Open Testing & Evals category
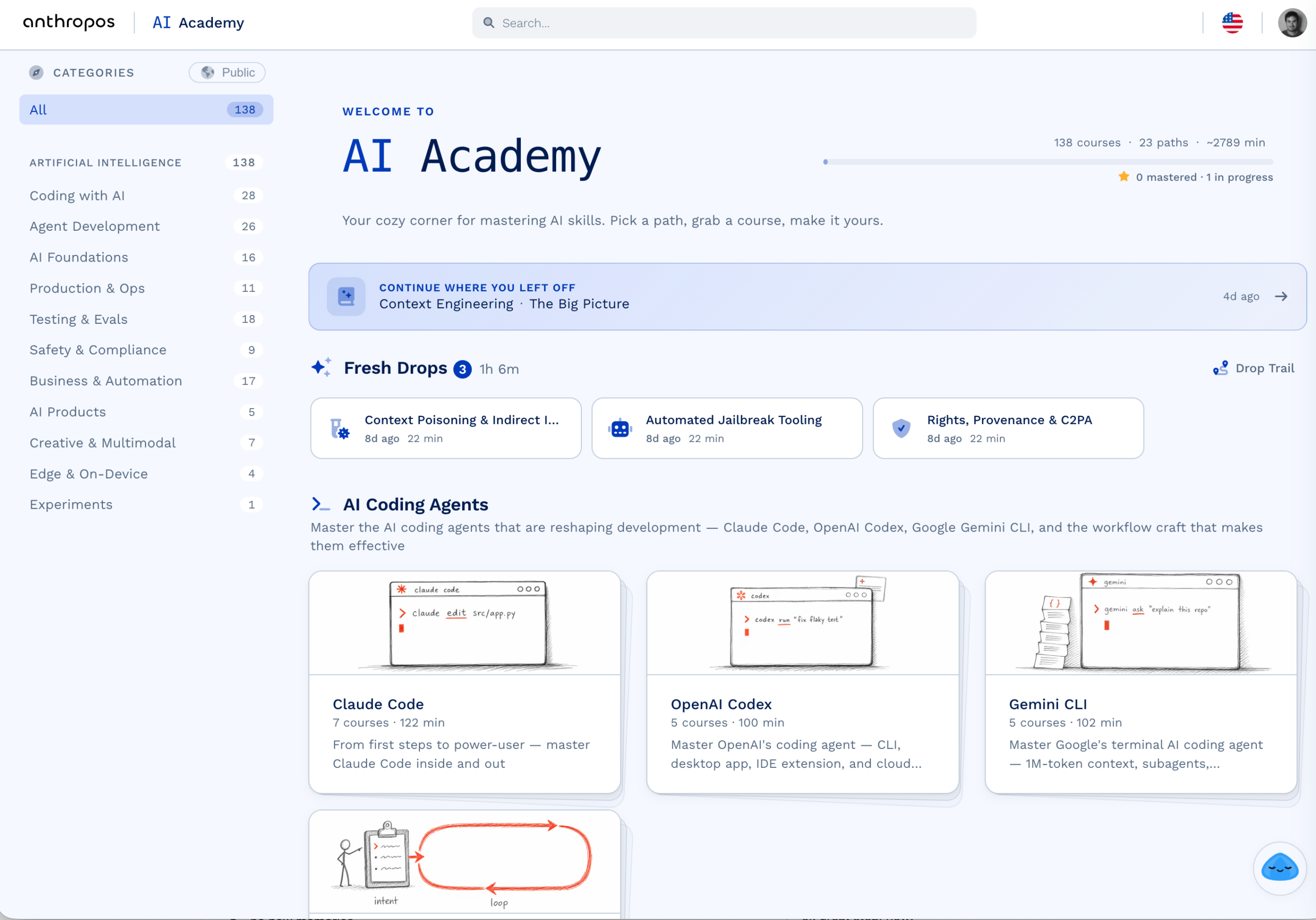This screenshot has width=1316, height=920. pyautogui.click(x=146, y=319)
